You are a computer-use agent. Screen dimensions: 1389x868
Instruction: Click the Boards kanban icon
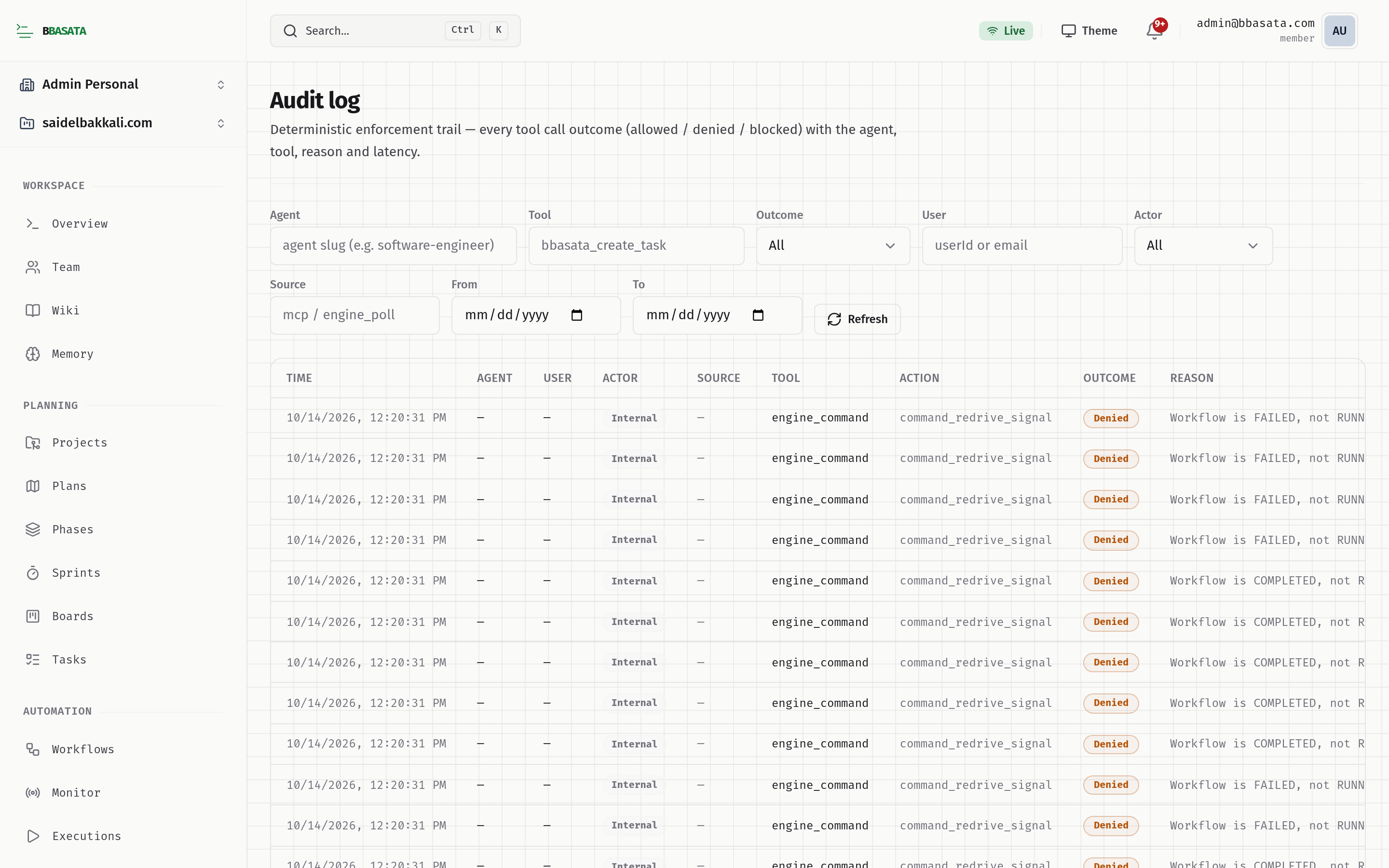click(33, 616)
